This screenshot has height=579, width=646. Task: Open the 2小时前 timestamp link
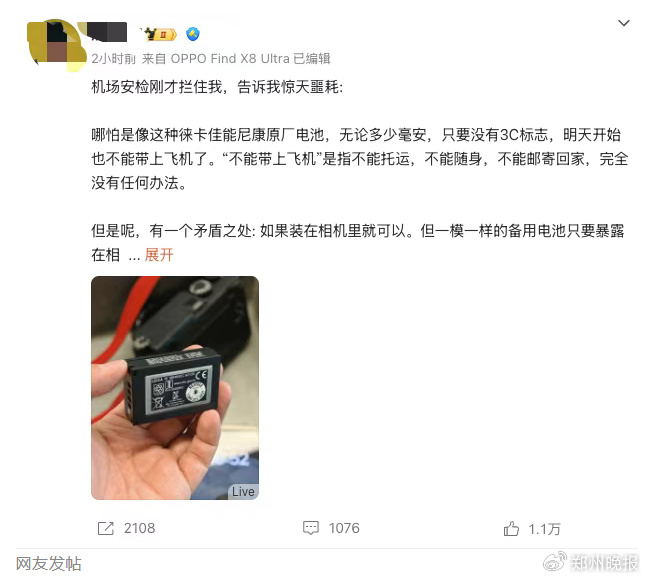[113, 59]
